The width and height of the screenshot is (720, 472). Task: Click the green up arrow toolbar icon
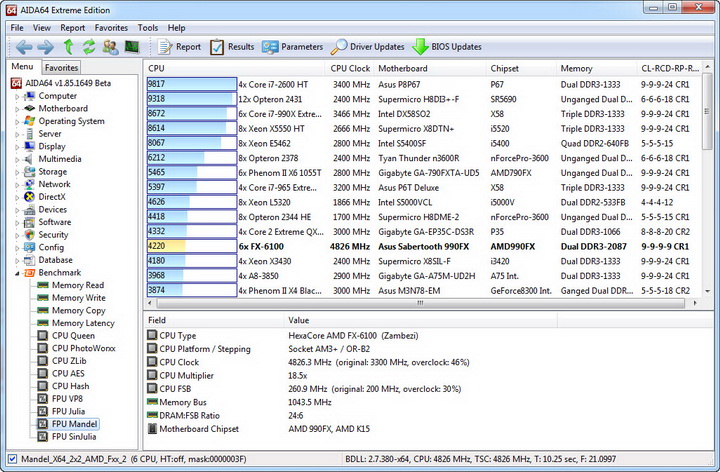point(68,47)
